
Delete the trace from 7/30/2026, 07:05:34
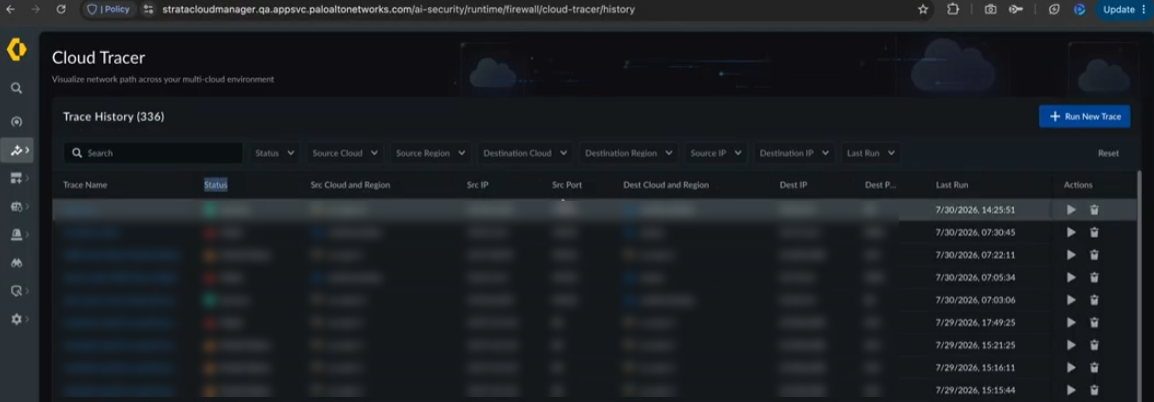[x=1094, y=278]
